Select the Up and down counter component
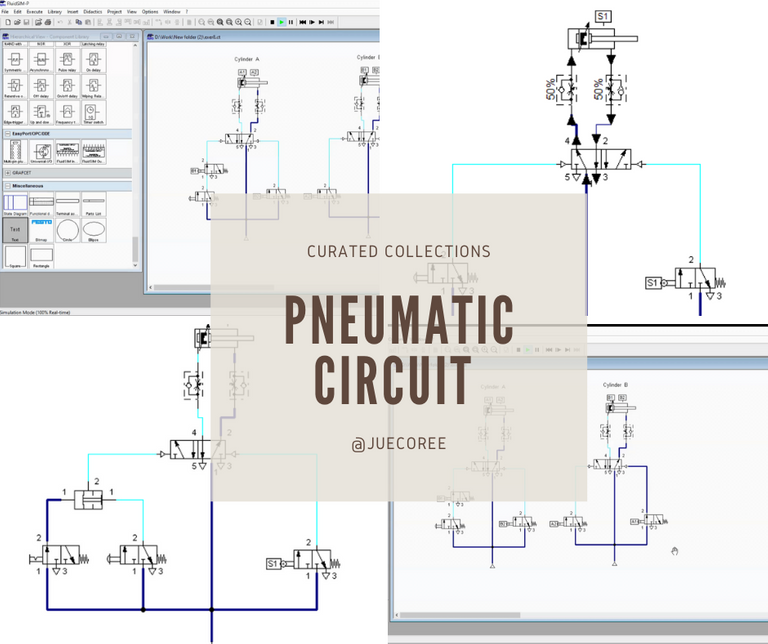Image resolution: width=768 pixels, height=644 pixels. point(41,113)
